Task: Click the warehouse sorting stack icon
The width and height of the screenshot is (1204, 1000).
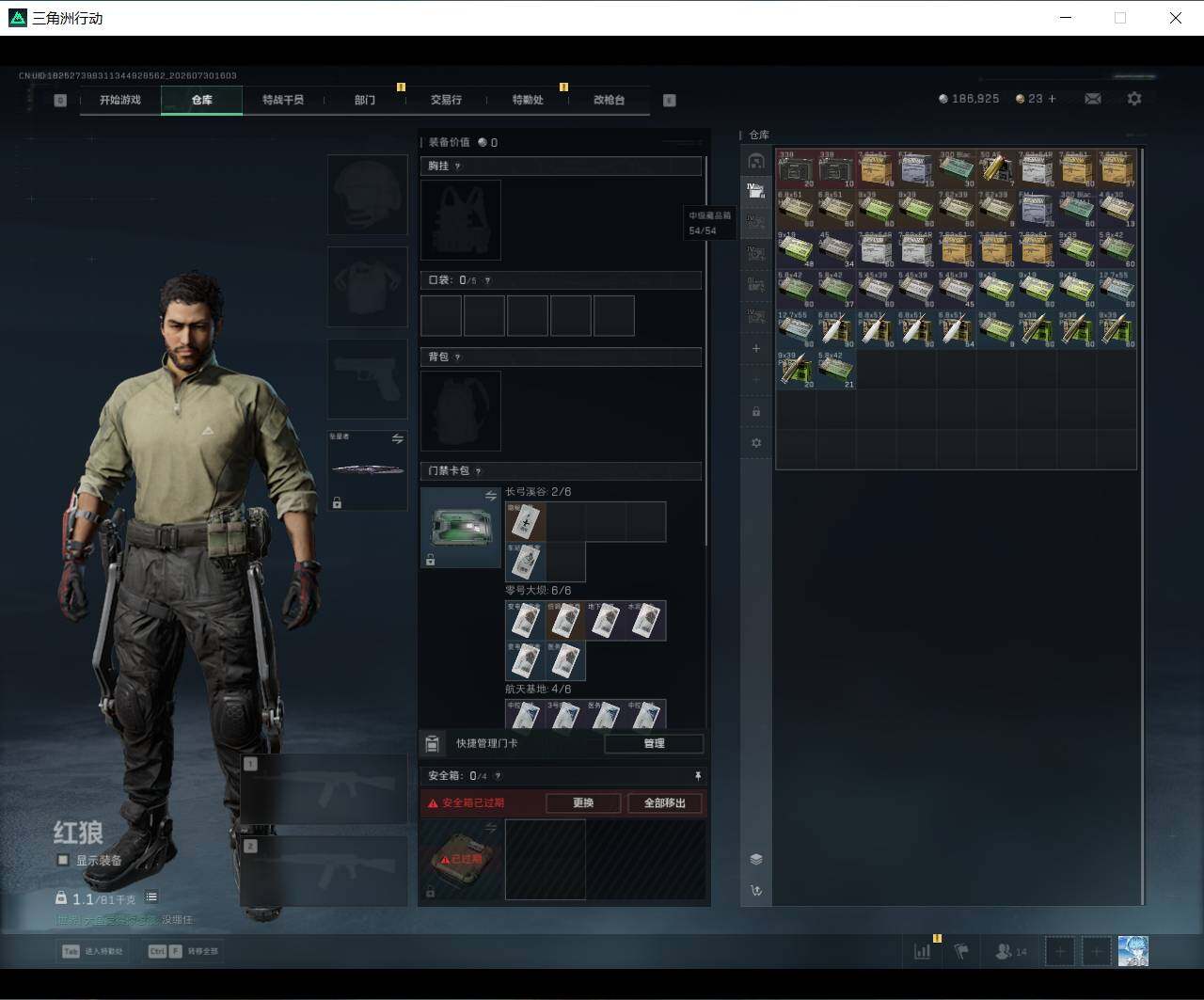Action: (x=756, y=859)
